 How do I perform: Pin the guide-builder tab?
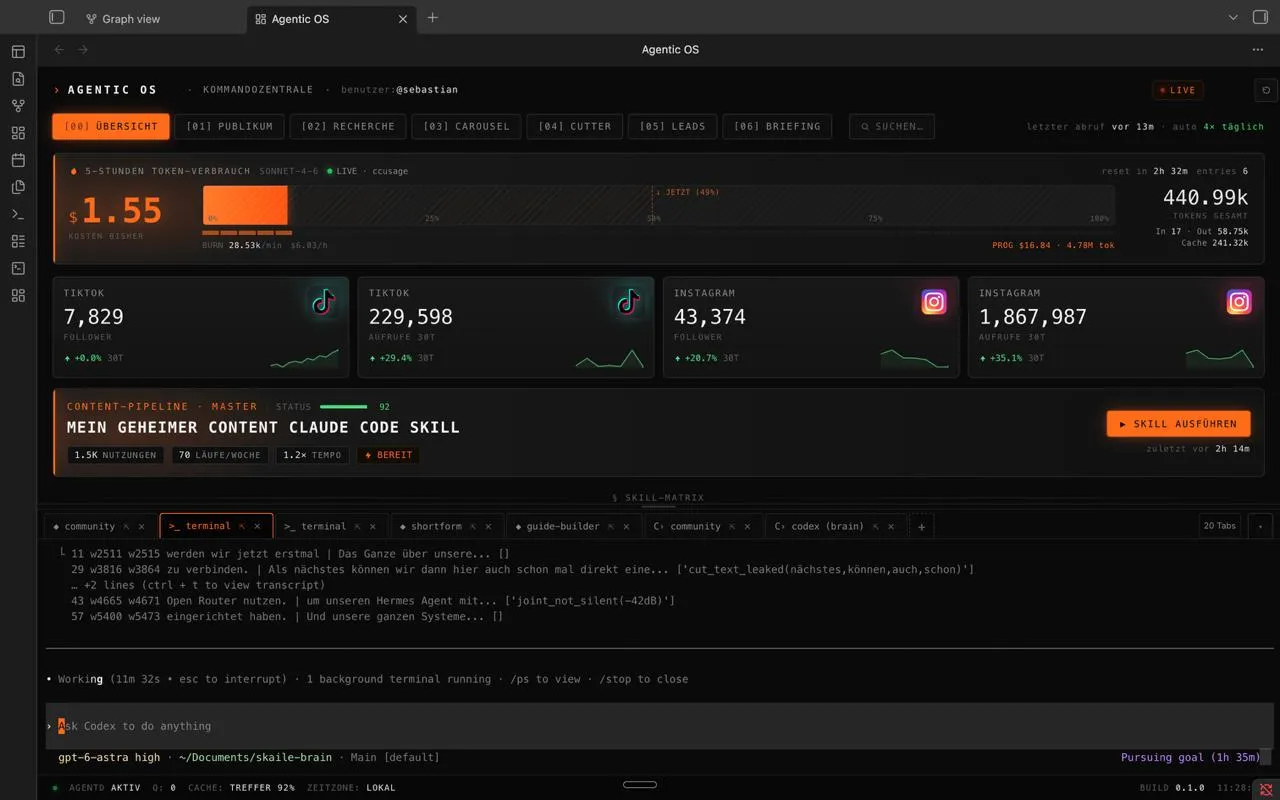coord(610,527)
